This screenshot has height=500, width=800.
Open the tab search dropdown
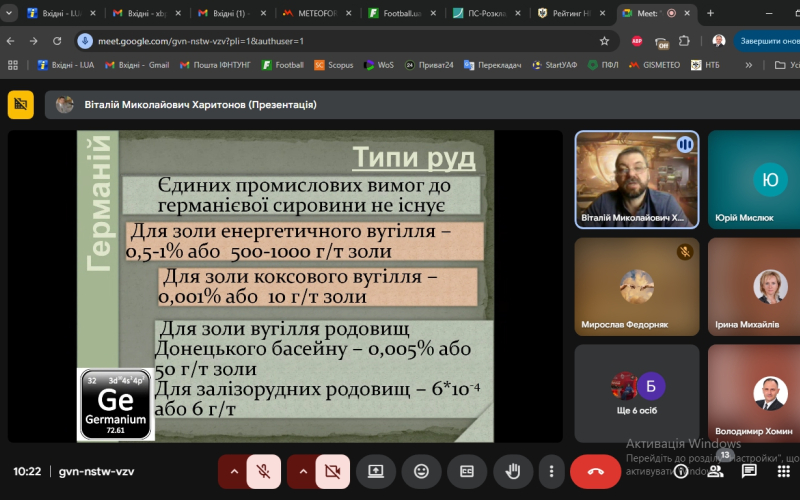9,13
